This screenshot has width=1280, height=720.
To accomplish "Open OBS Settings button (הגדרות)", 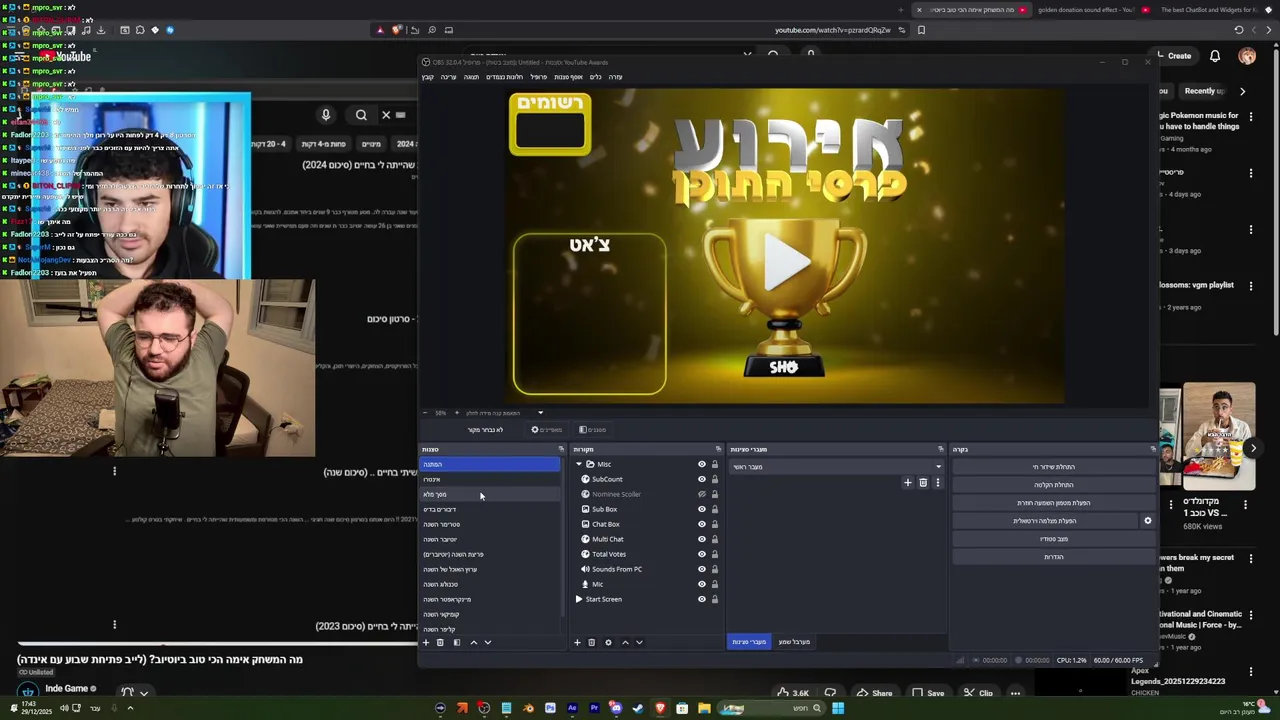I will click(1054, 557).
